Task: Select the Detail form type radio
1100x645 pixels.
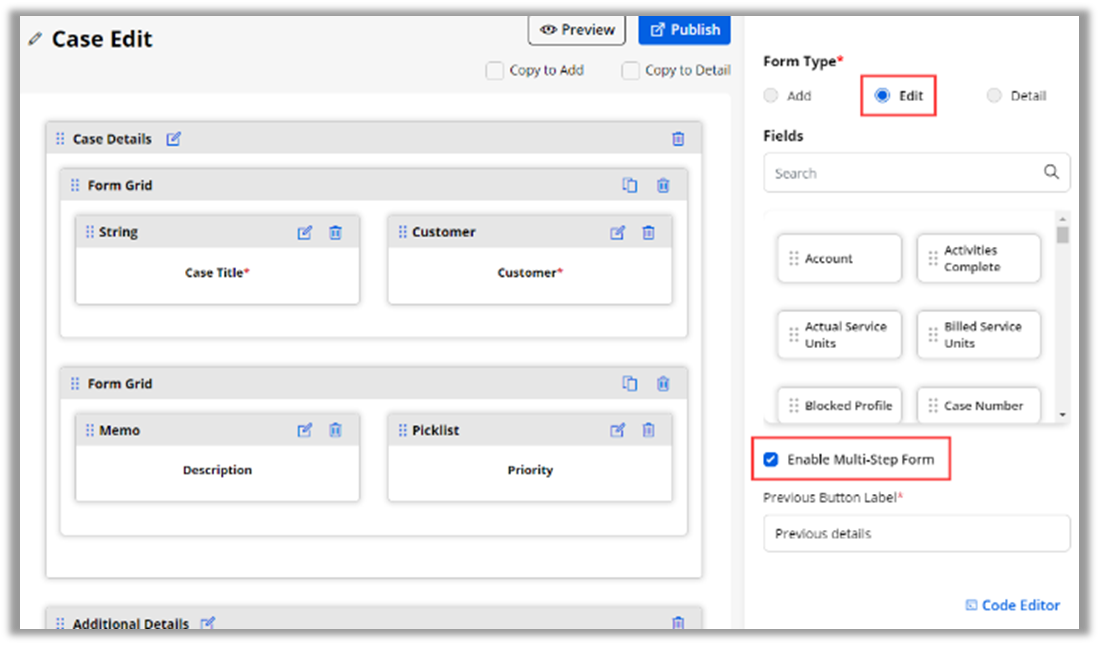Action: [993, 96]
